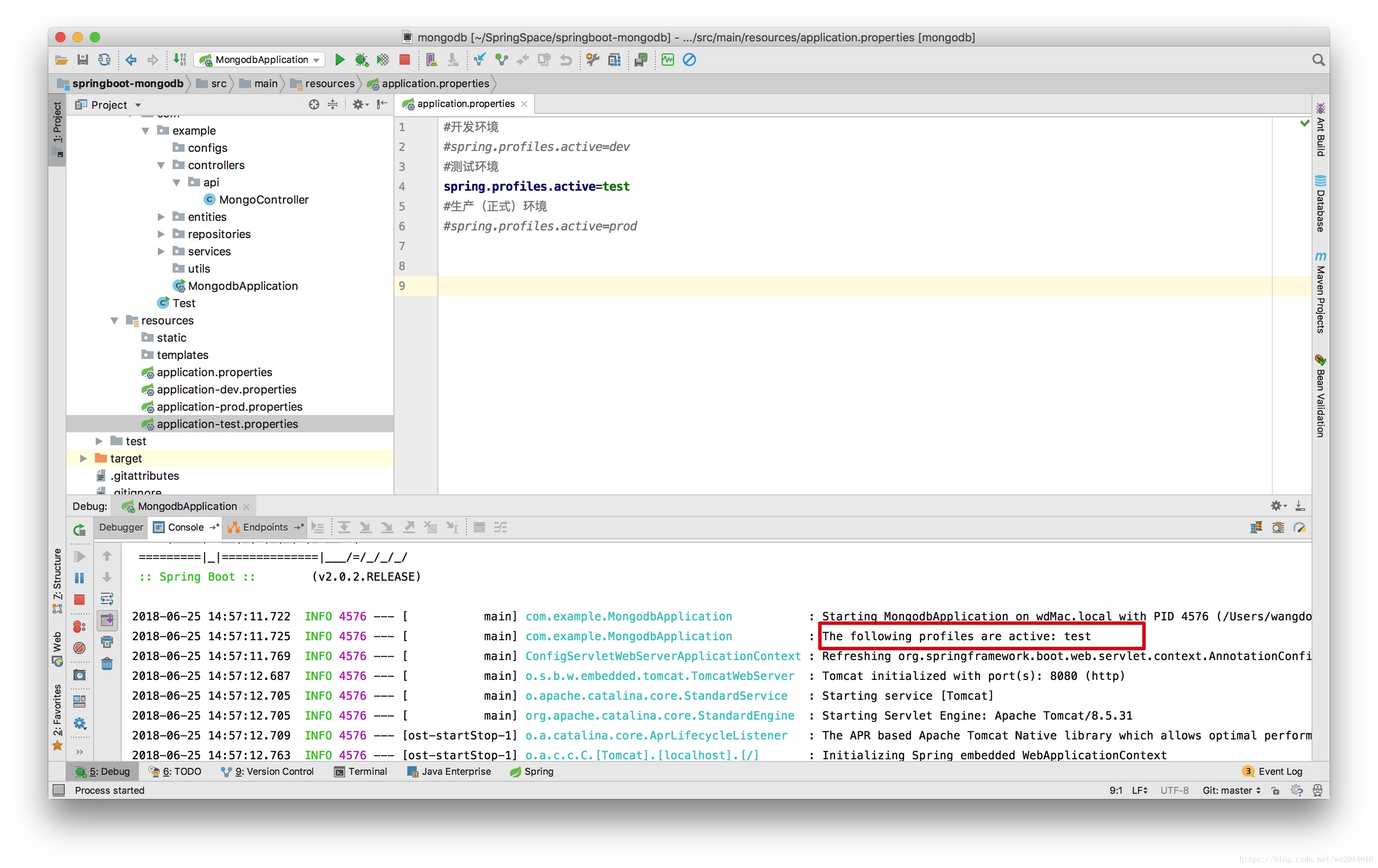Image resolution: width=1378 pixels, height=868 pixels.
Task: Switch to the Debugger tab
Action: coord(121,527)
